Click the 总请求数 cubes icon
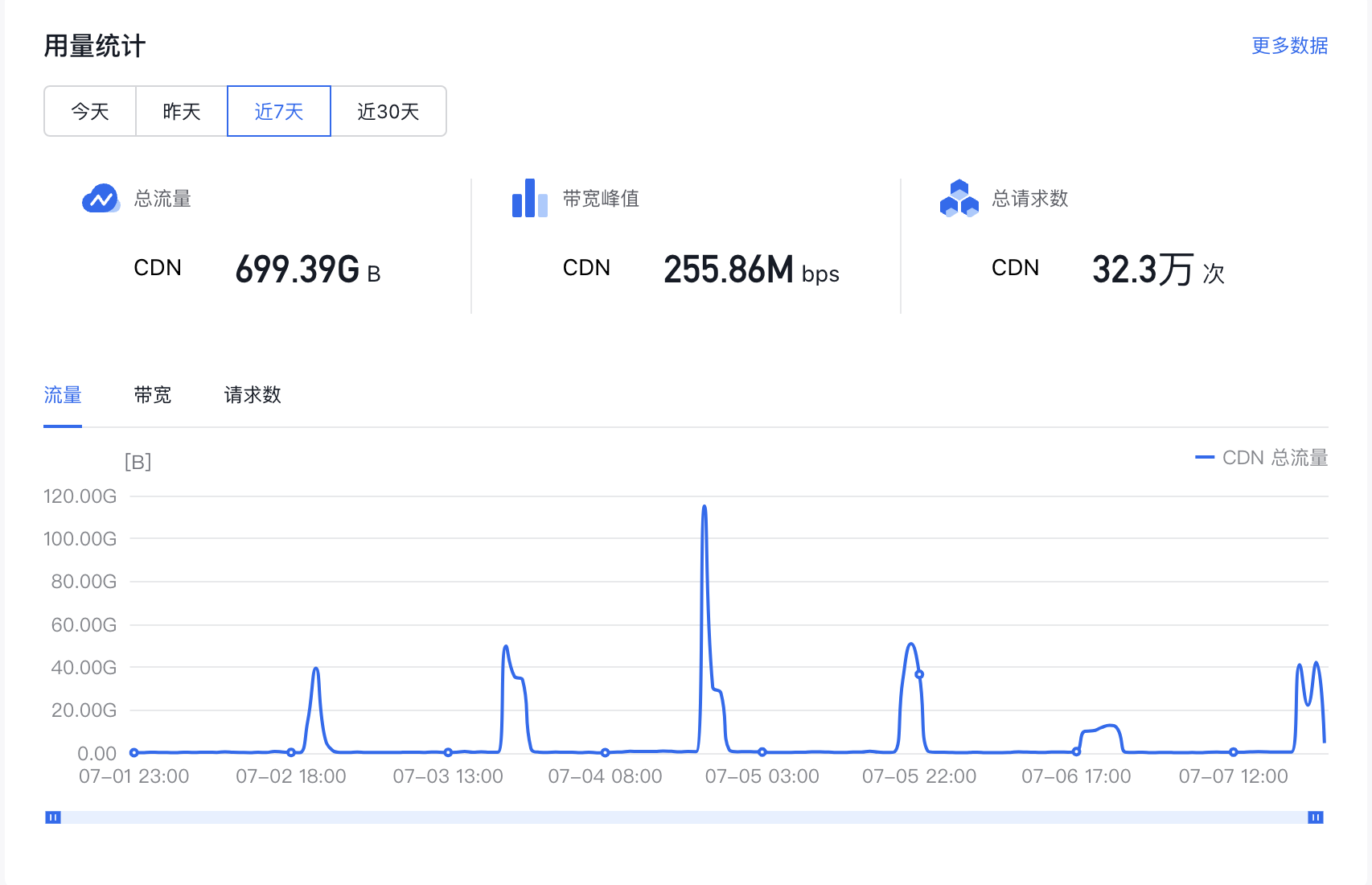Viewport: 1372px width, 885px height. click(x=959, y=198)
